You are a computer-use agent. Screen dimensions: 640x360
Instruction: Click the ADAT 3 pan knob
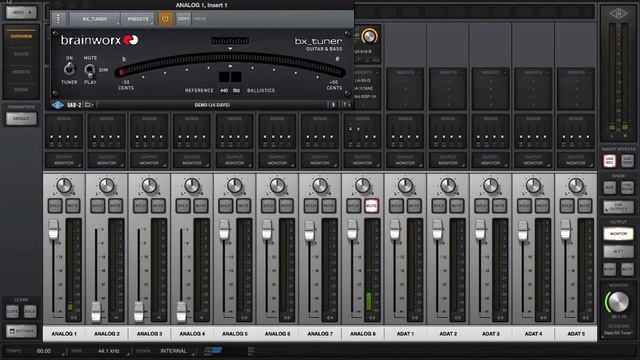491,186
